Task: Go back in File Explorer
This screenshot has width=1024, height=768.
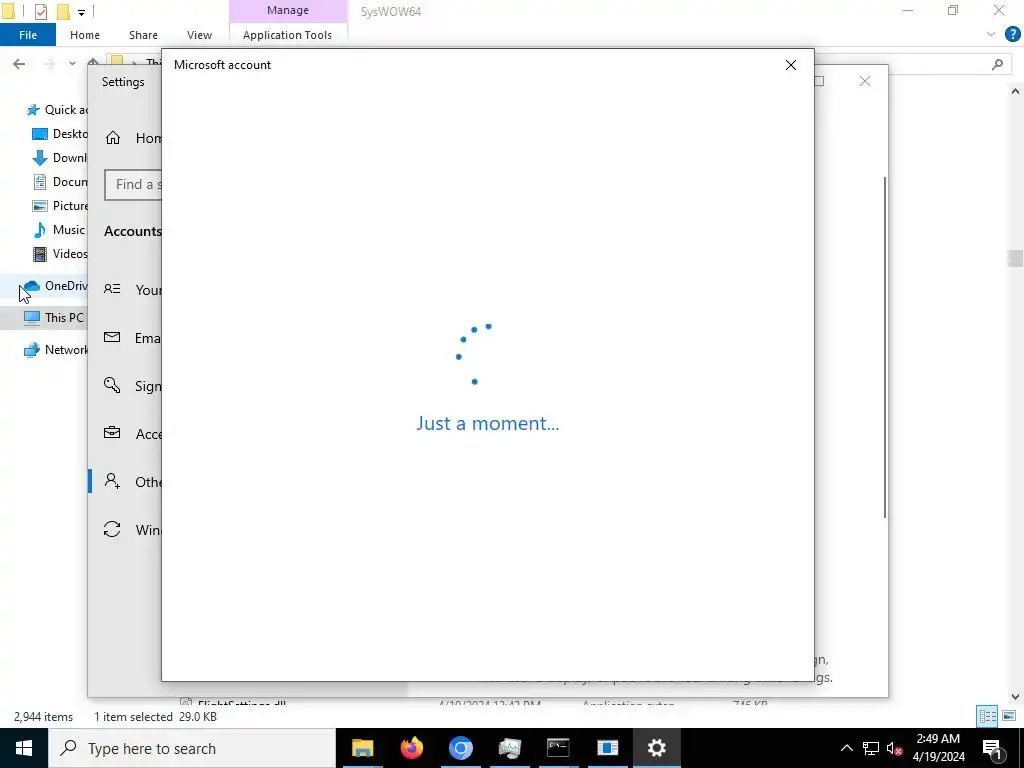Action: pos(19,63)
